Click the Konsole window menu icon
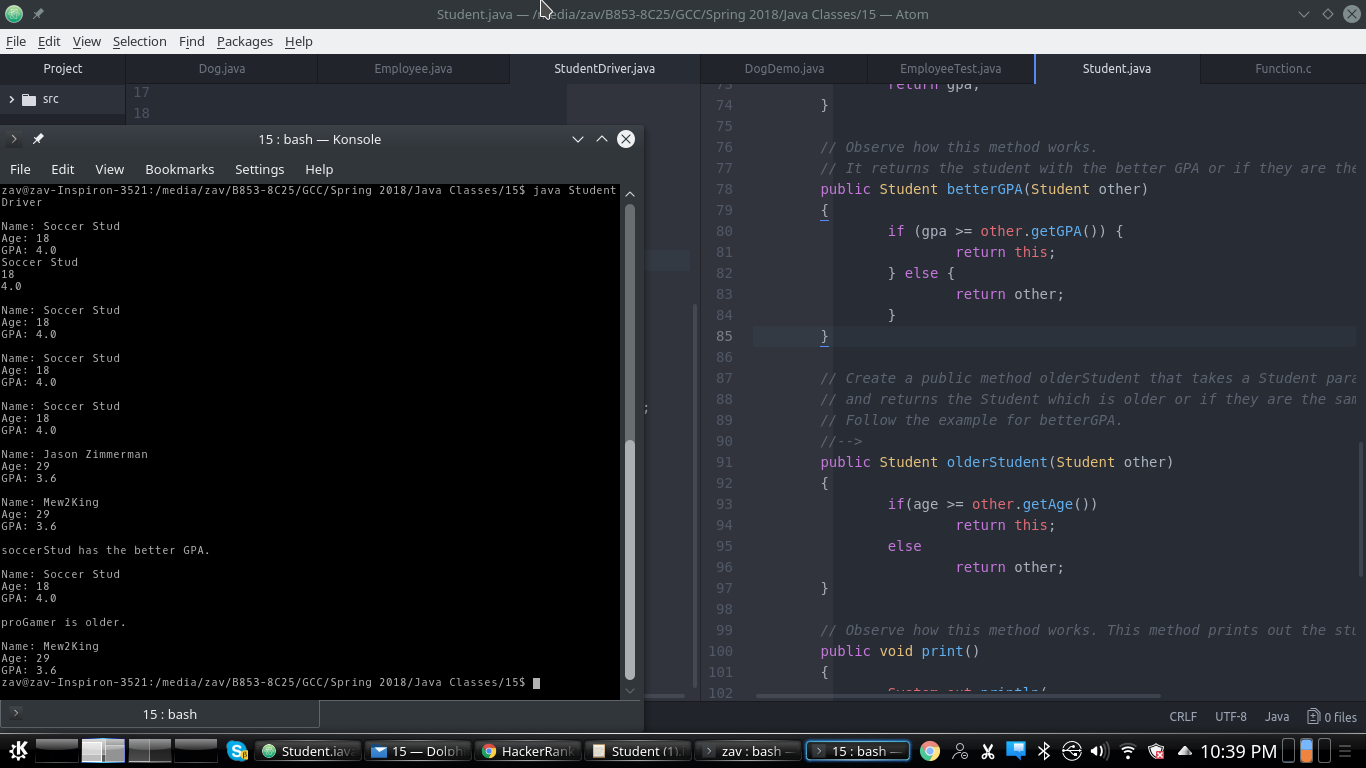 (14, 139)
